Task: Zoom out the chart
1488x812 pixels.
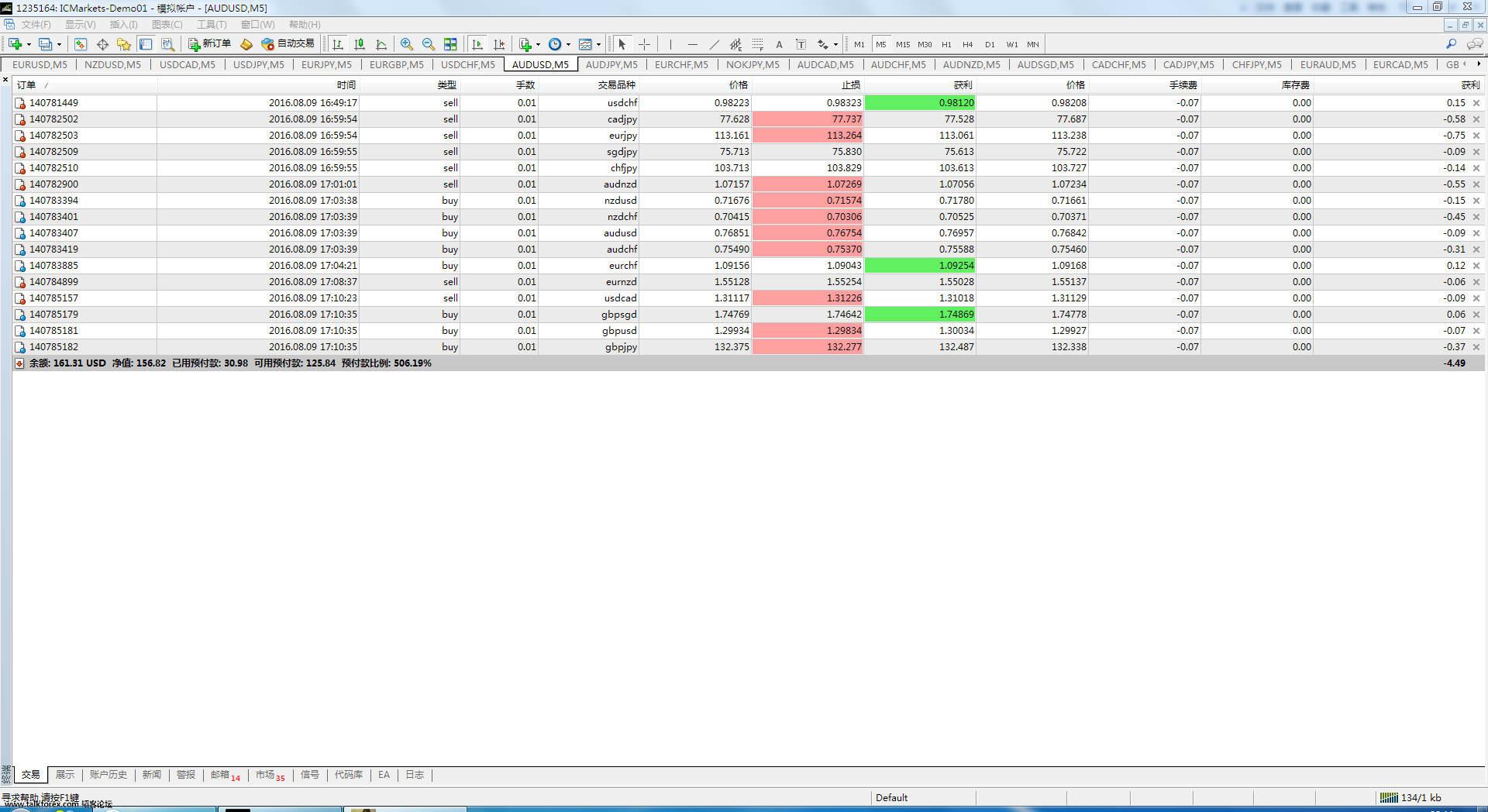Action: pos(429,44)
